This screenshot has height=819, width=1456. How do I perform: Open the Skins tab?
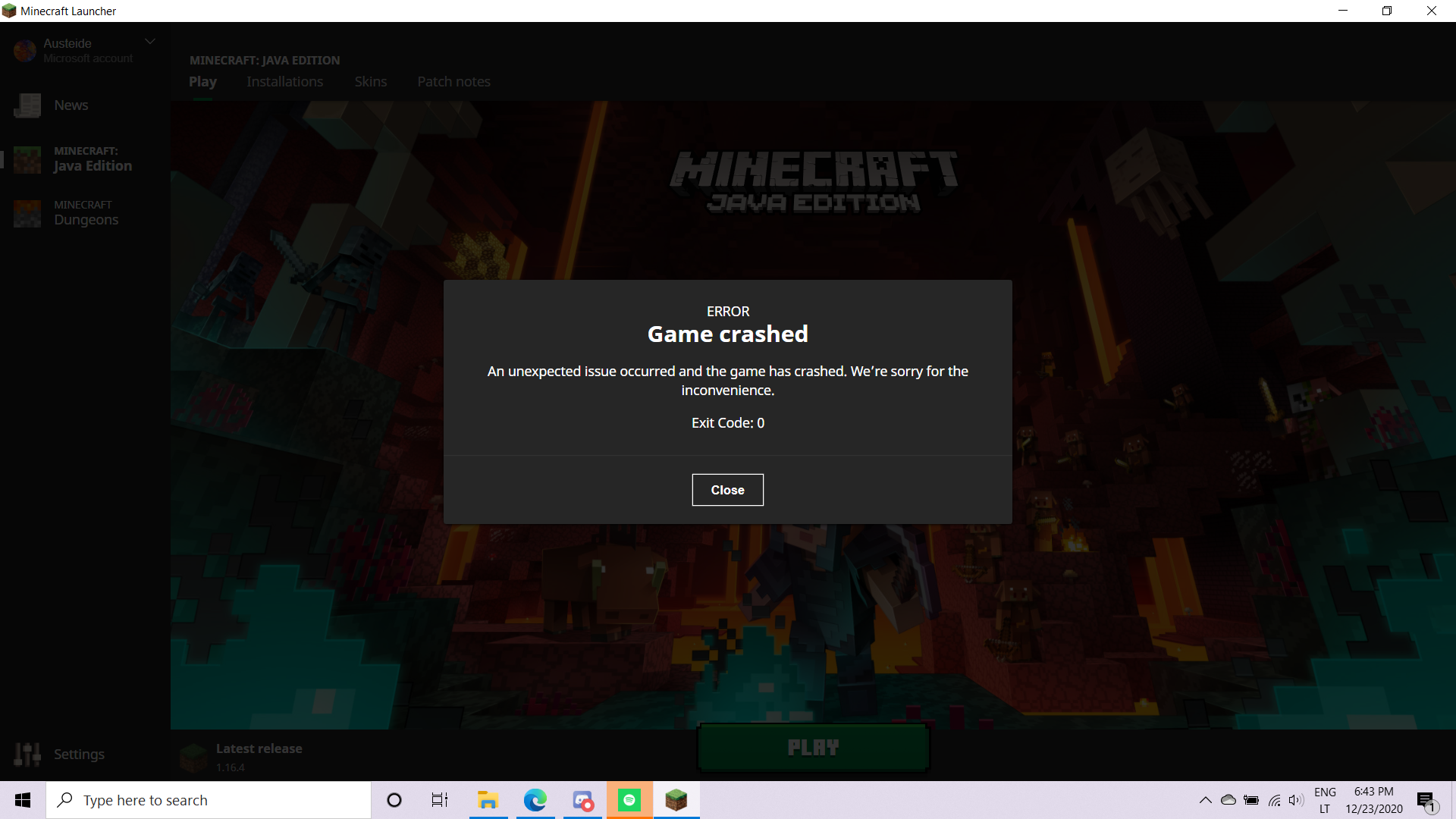point(370,82)
